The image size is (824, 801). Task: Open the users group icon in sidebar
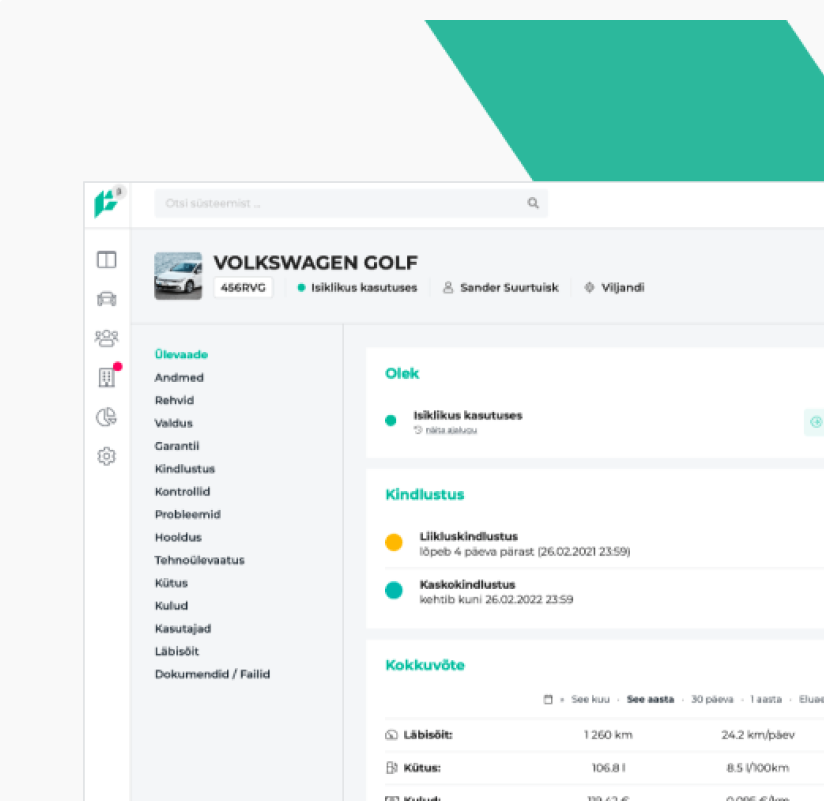[x=107, y=338]
